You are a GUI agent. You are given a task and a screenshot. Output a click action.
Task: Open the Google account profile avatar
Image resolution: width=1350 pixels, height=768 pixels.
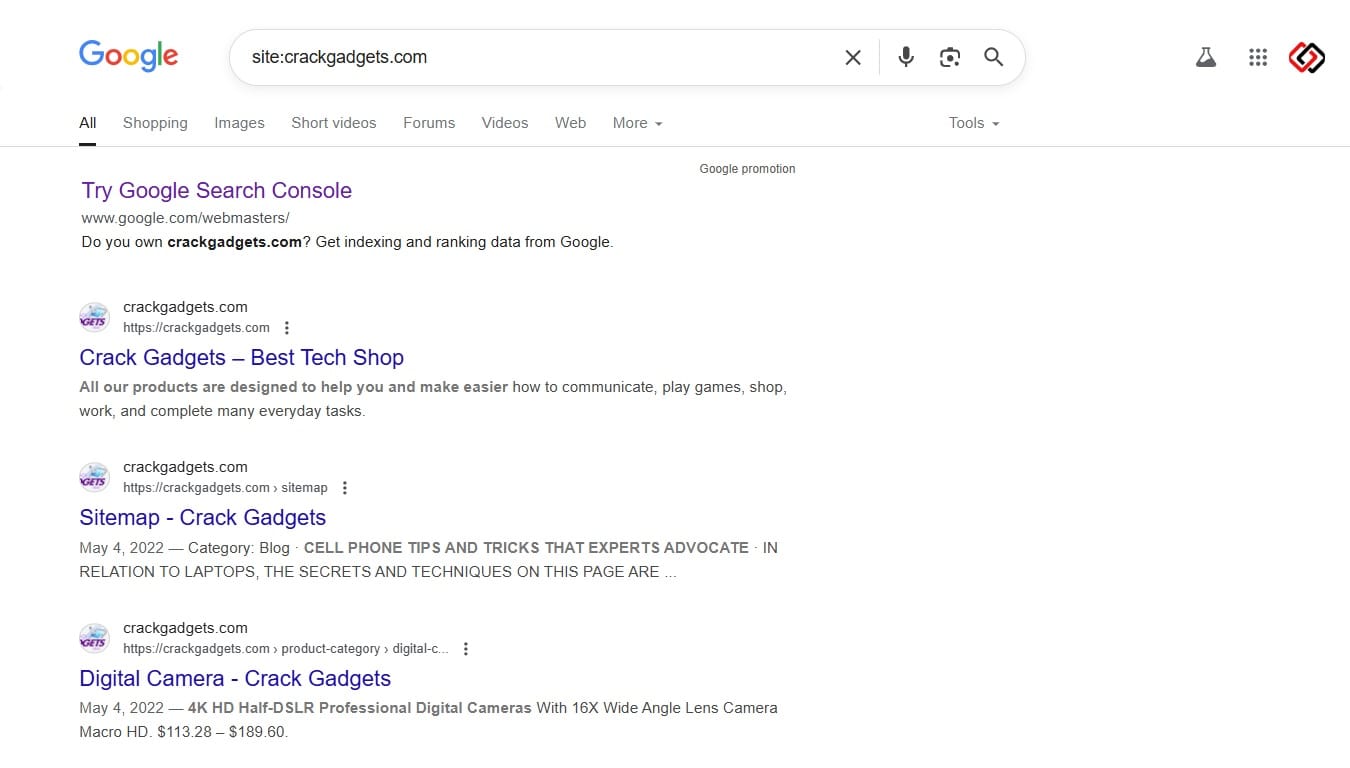pyautogui.click(x=1306, y=58)
